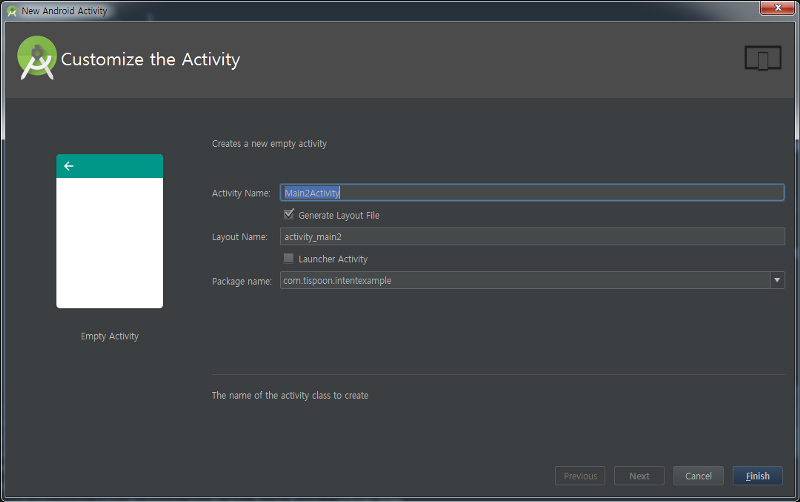Click the Layout Name input field
Viewport: 800px width, 502px height.
coord(532,236)
